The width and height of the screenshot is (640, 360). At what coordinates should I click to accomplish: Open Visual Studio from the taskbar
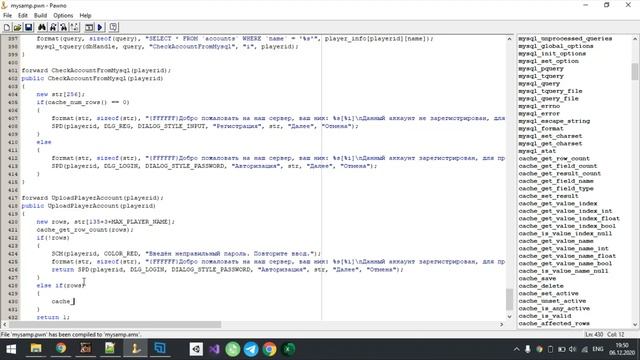pyautogui.click(x=214, y=349)
